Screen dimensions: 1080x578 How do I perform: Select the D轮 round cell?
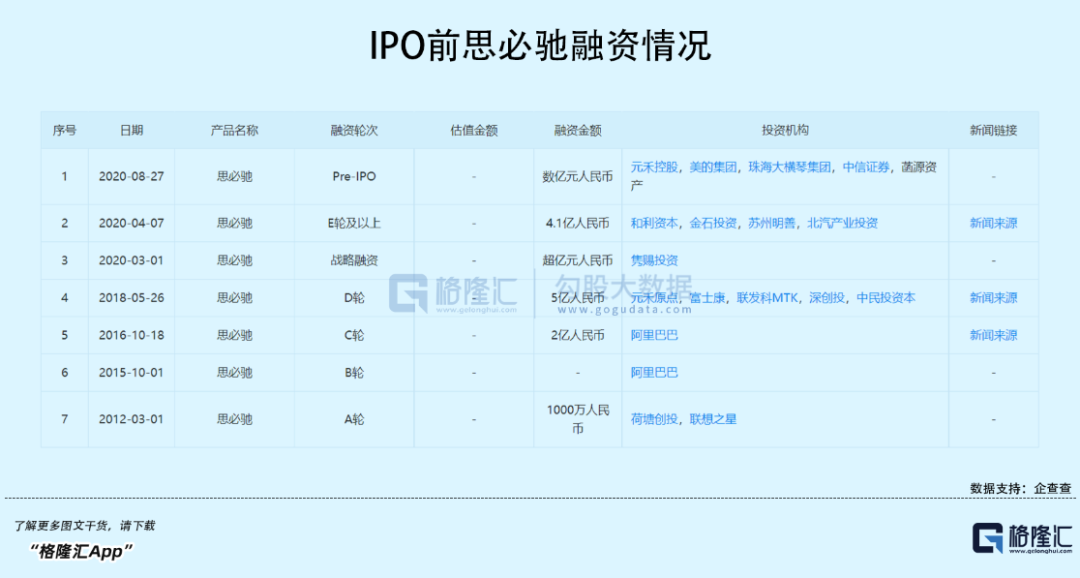(x=354, y=298)
